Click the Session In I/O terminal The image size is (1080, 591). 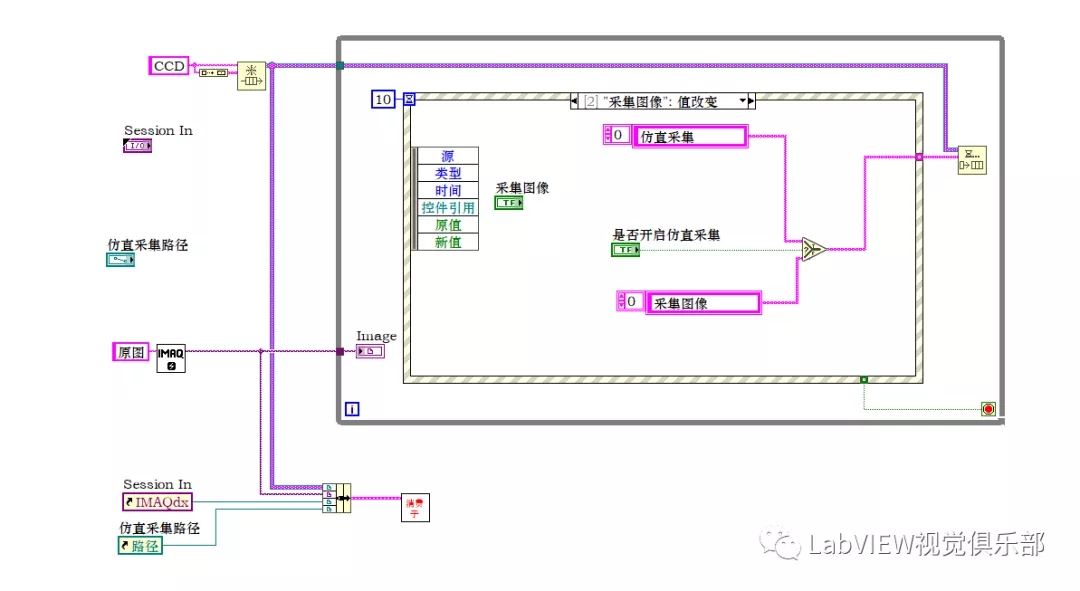coord(137,147)
